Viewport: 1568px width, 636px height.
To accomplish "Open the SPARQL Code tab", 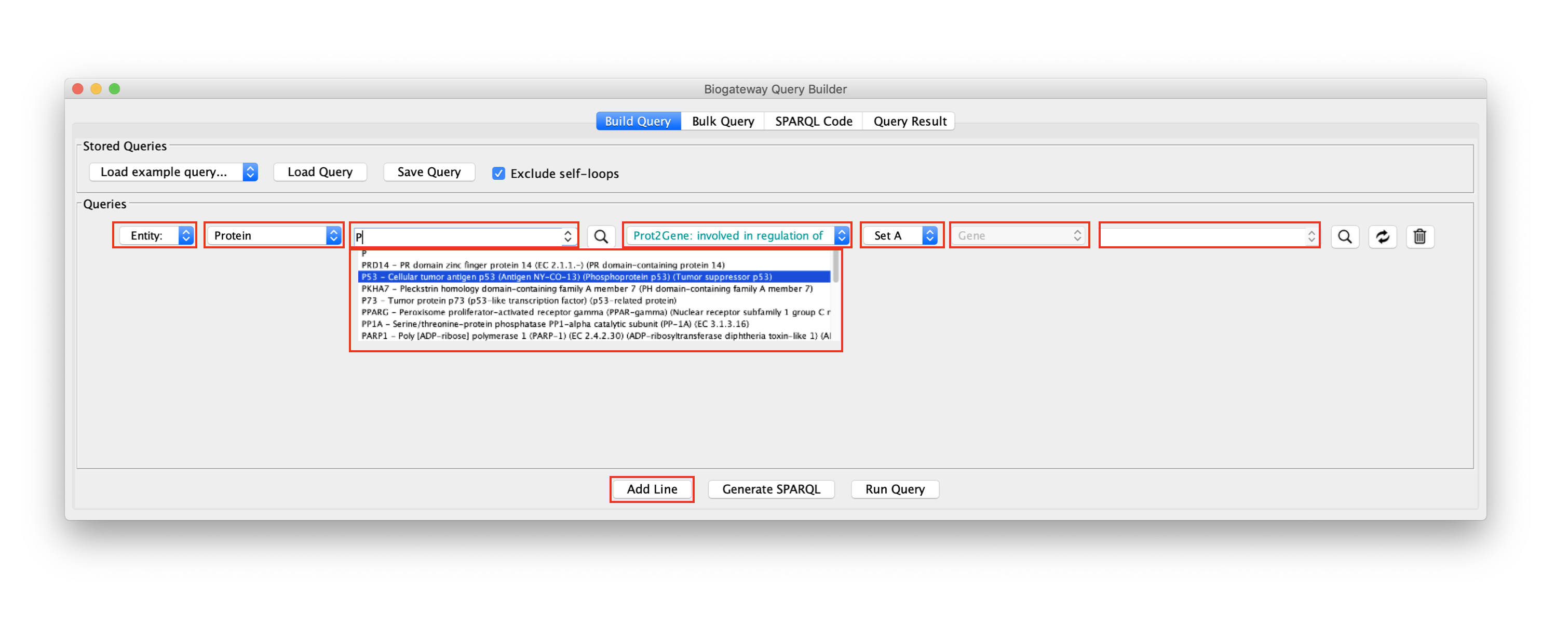I will [813, 121].
